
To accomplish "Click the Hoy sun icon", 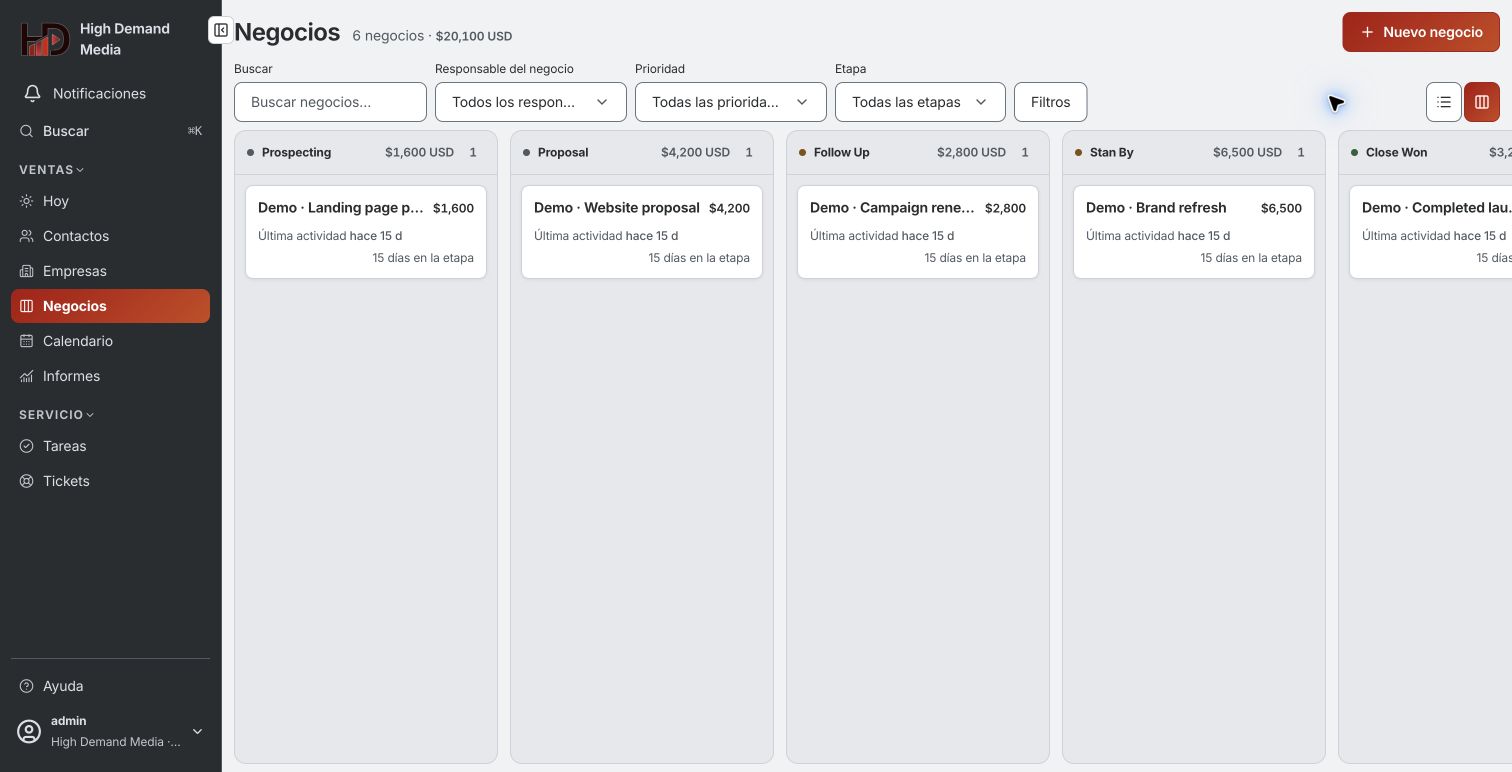I will (26, 201).
